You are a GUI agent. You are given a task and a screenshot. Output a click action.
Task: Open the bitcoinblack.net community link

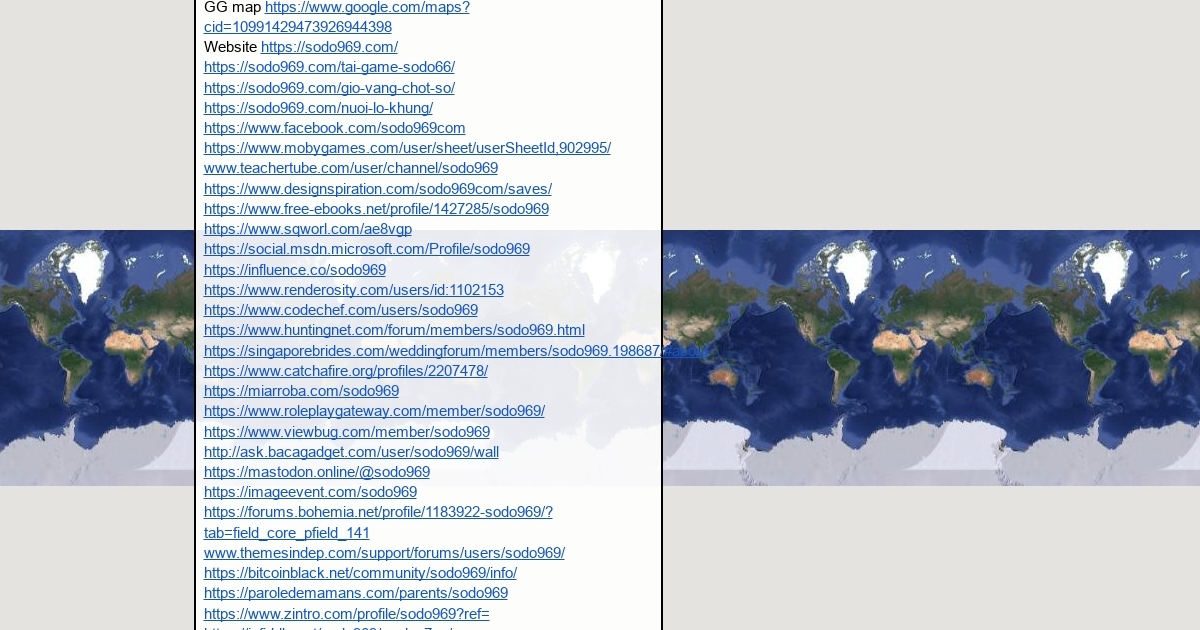coord(360,573)
